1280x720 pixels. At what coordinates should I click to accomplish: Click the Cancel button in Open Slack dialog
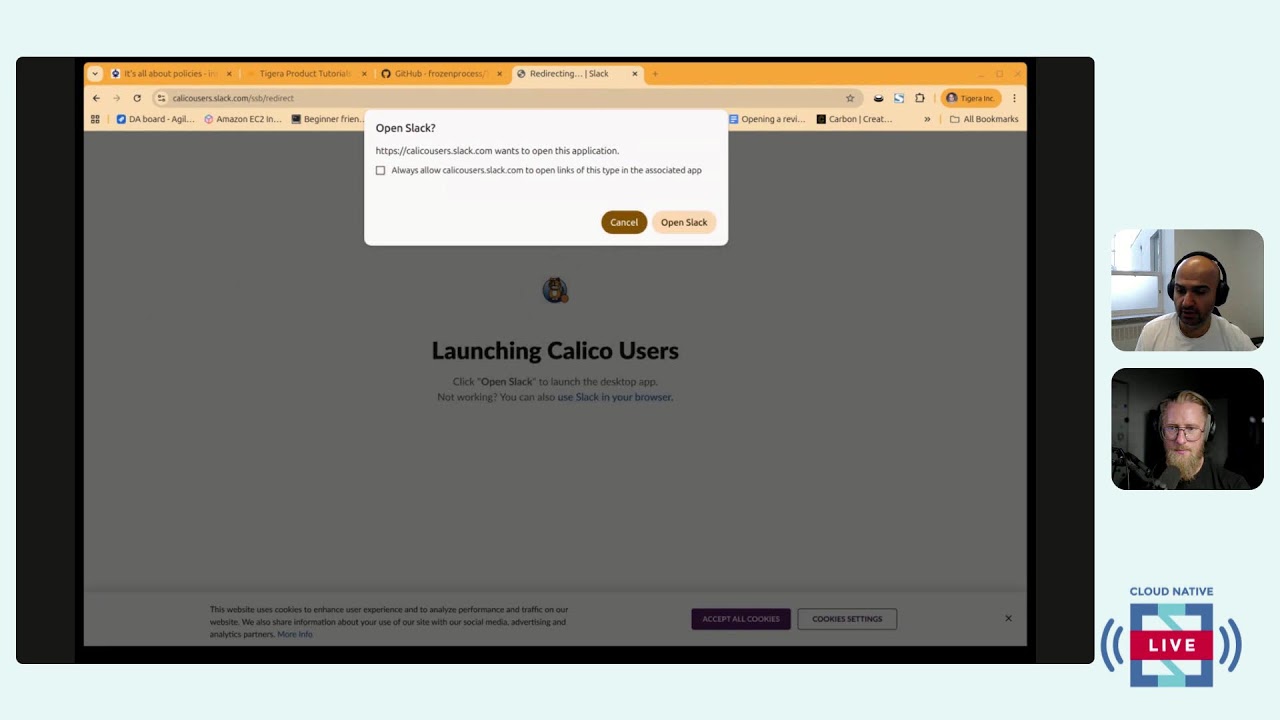click(624, 222)
